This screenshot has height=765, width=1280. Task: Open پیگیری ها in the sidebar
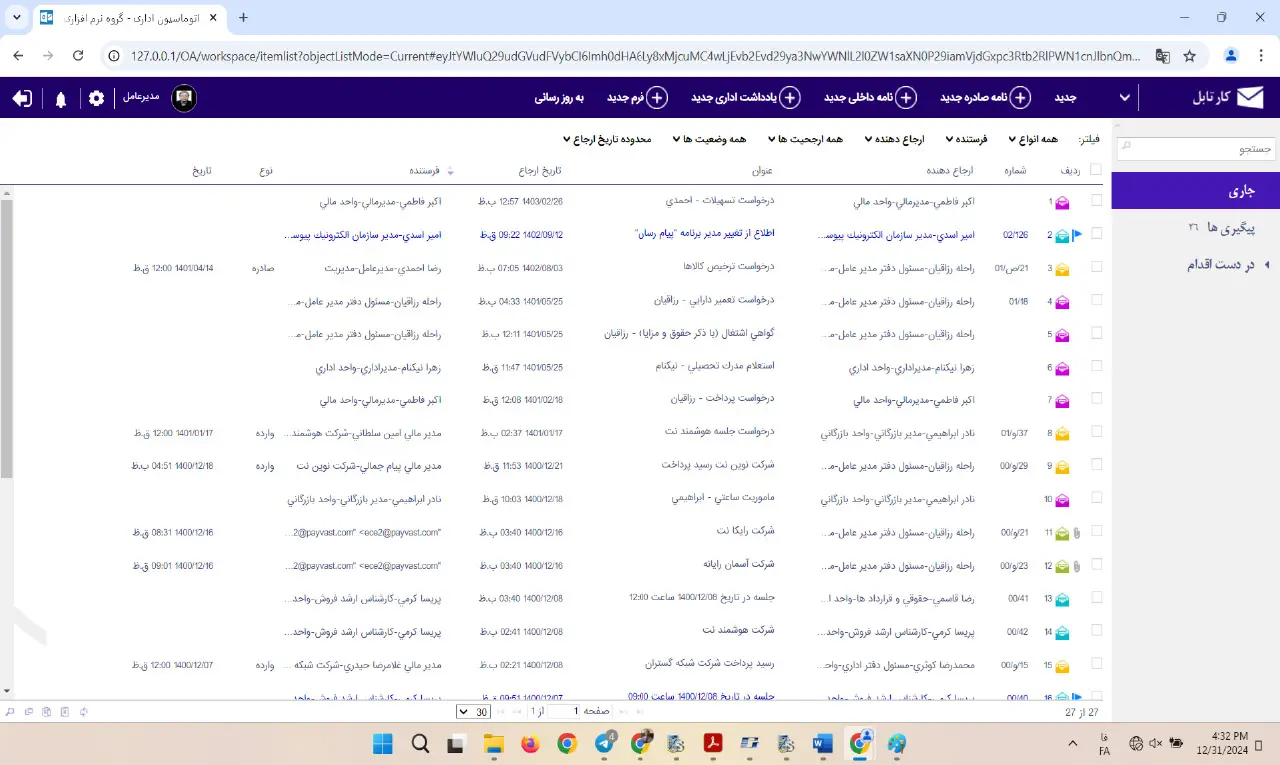1225,228
